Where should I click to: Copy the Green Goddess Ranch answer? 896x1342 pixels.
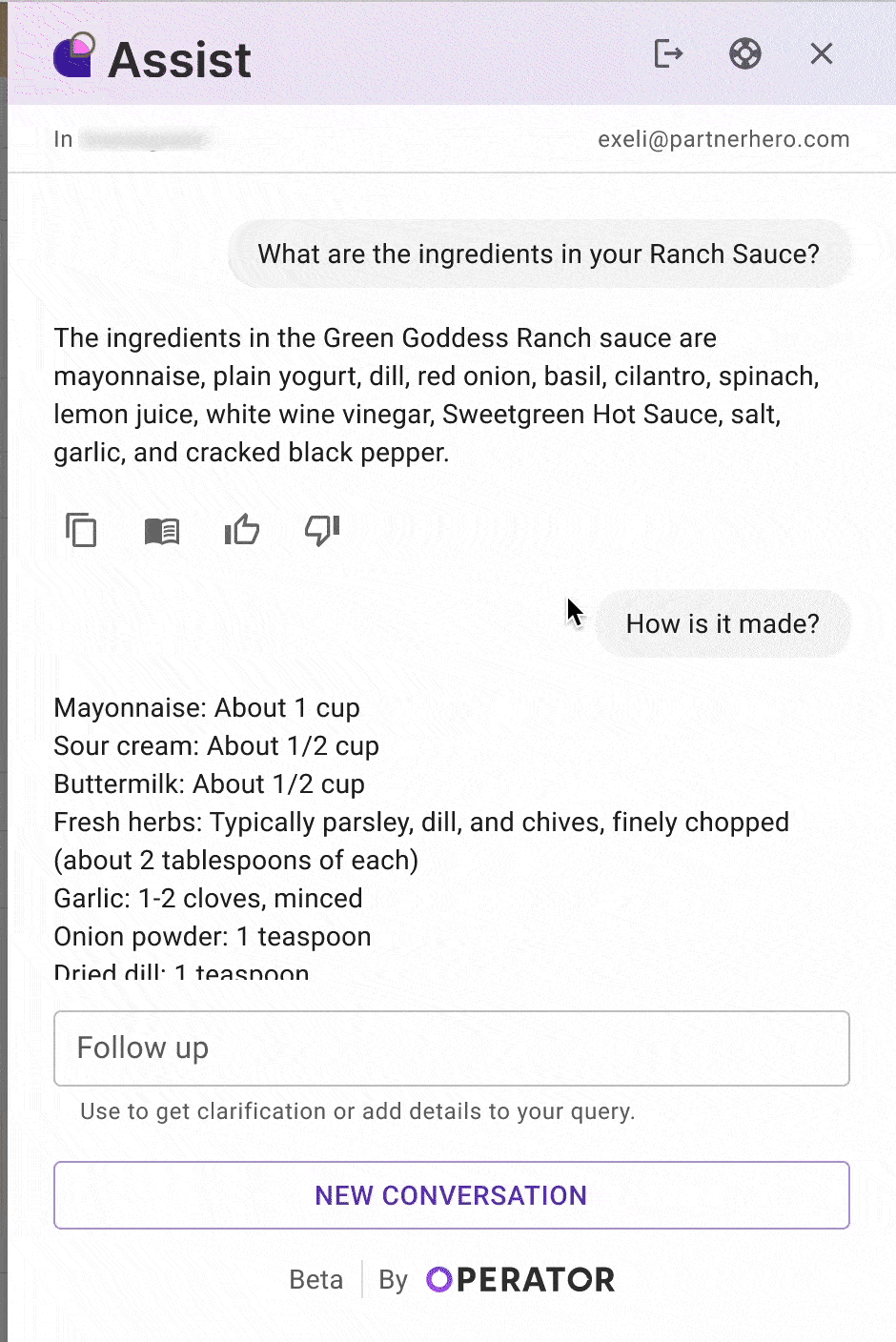pyautogui.click(x=81, y=530)
